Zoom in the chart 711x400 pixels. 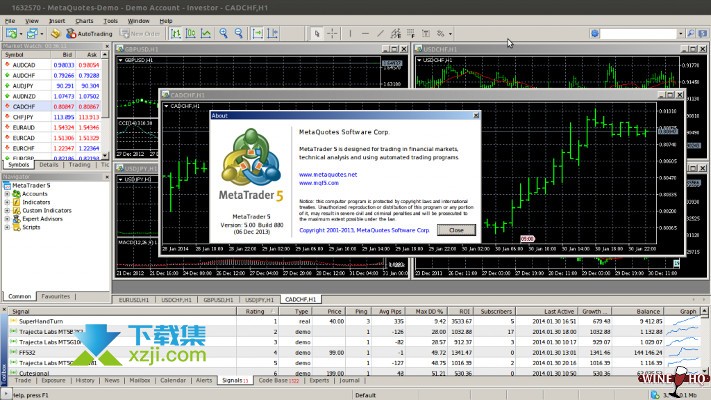click(224, 34)
